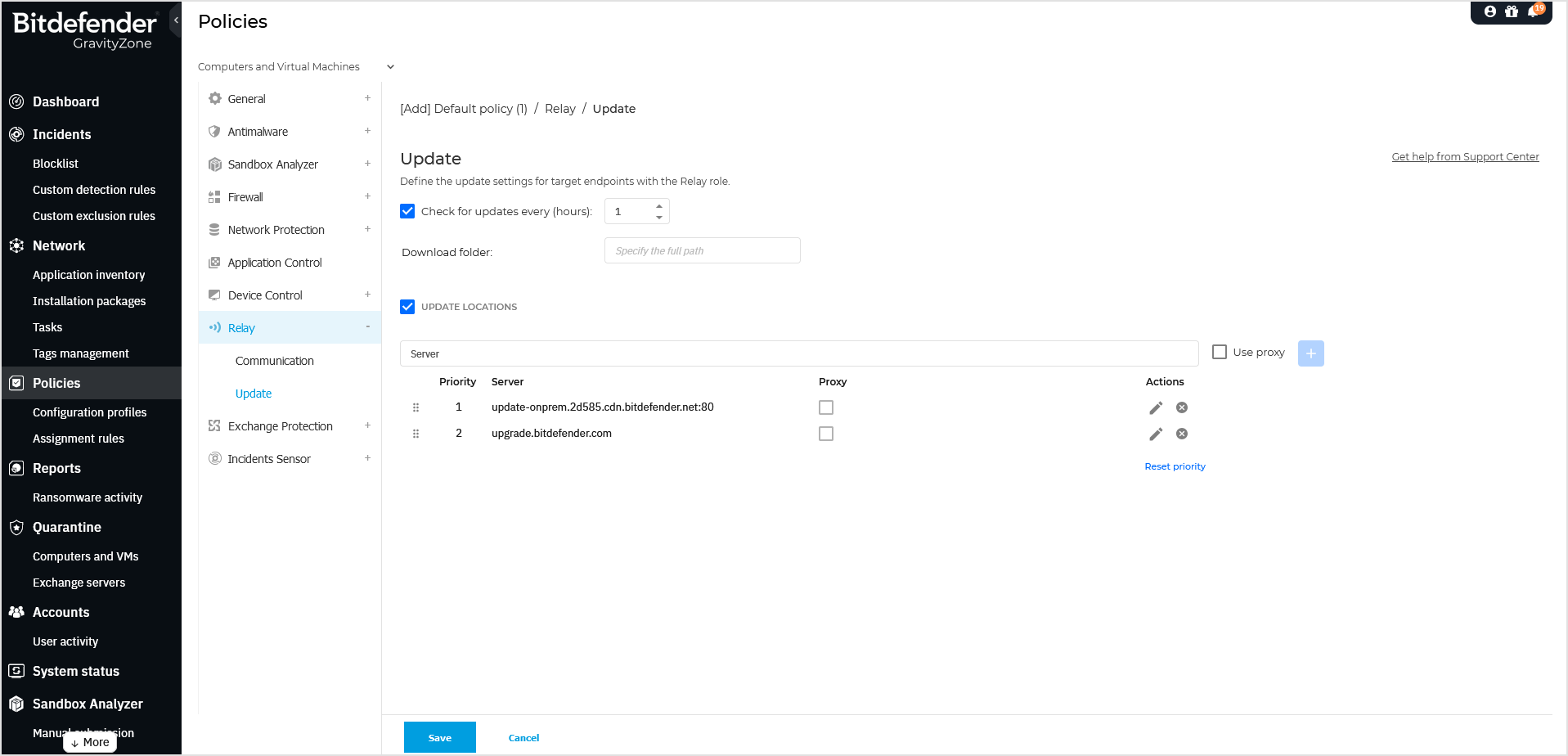Viewport: 1568px width, 756px height.
Task: Delete the update-onprem server entry
Action: (1182, 407)
